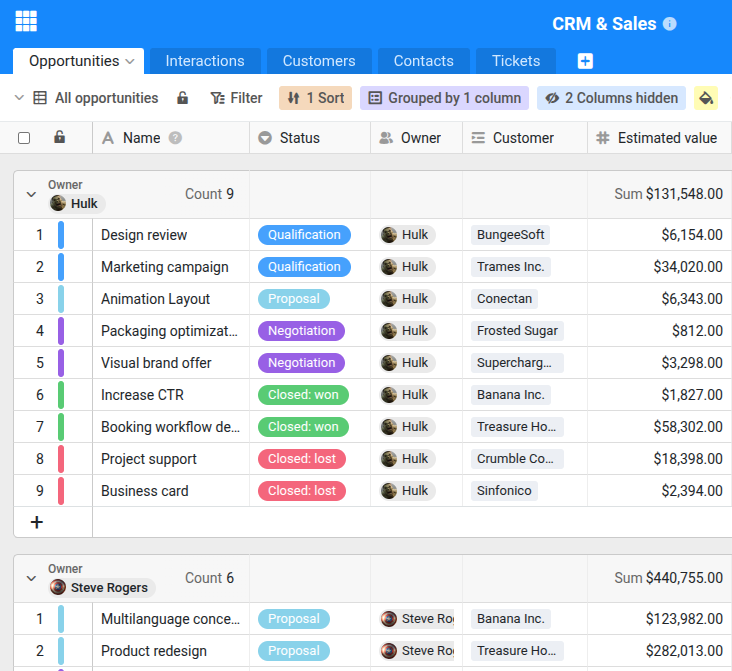Click the table view grid icon
732x671 pixels.
(x=40, y=98)
